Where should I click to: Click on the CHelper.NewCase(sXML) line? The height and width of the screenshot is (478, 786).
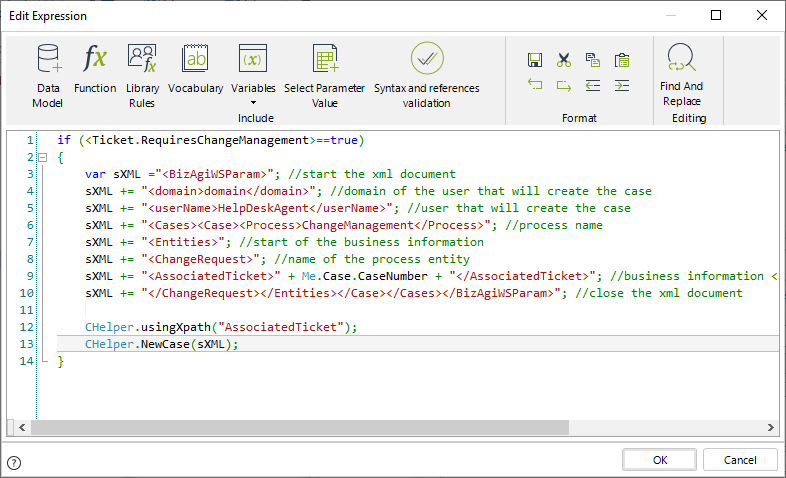(161, 344)
